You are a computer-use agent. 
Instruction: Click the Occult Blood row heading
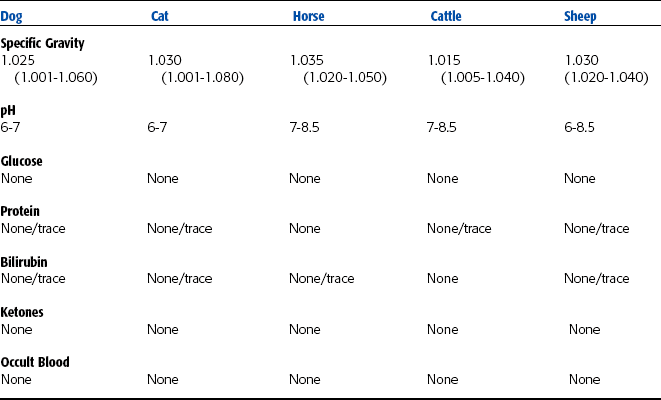(x=35, y=363)
